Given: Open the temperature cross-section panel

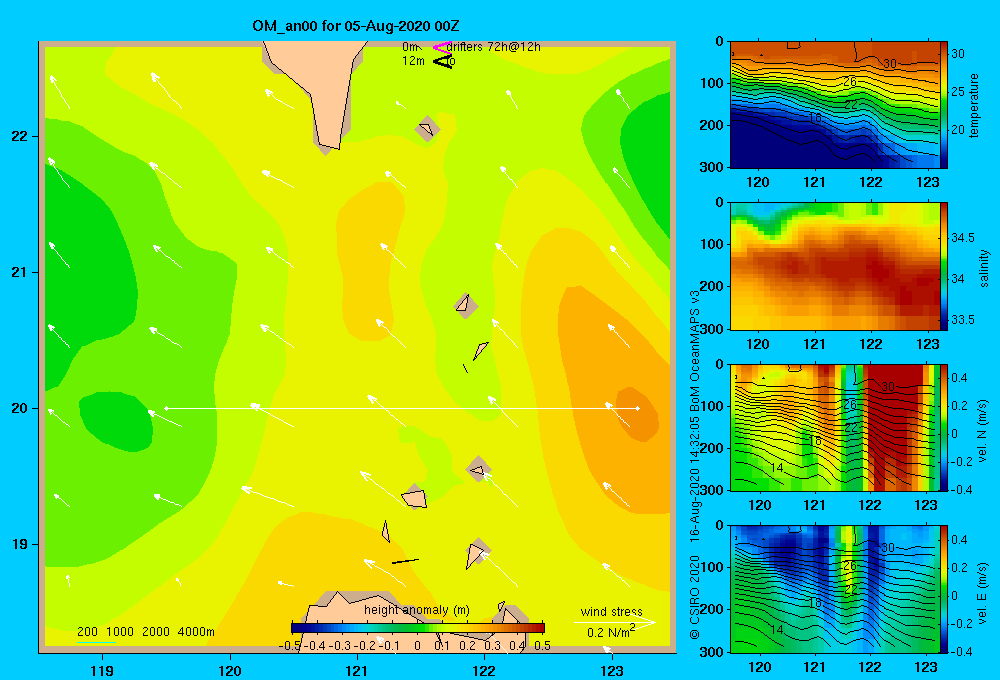Looking at the screenshot, I should pos(835,105).
